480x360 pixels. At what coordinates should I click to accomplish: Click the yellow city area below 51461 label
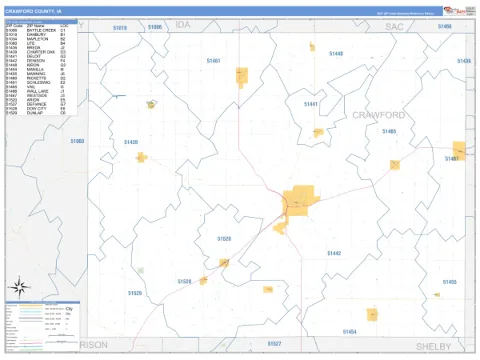[x=242, y=77]
